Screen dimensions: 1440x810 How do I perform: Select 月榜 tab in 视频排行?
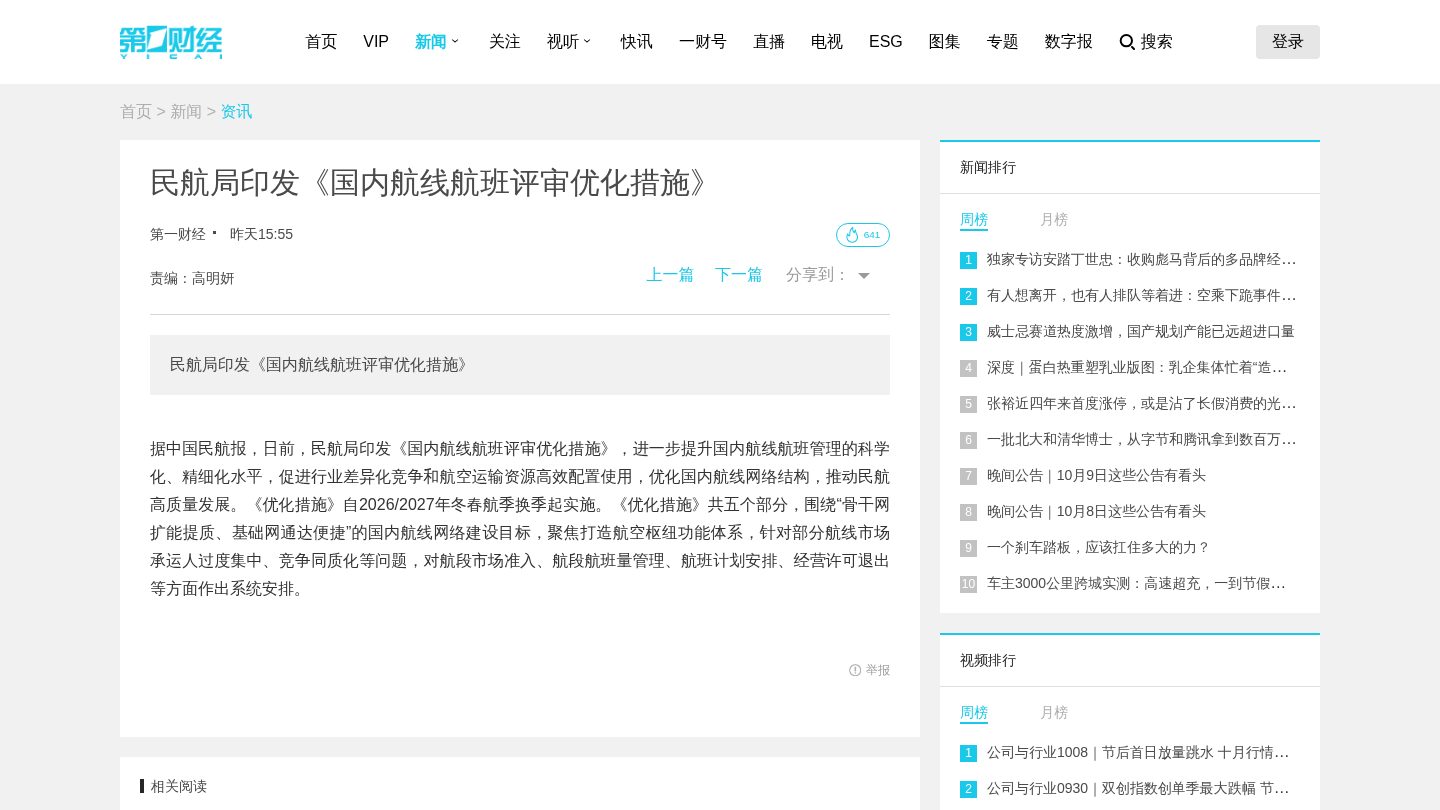coord(1054,713)
